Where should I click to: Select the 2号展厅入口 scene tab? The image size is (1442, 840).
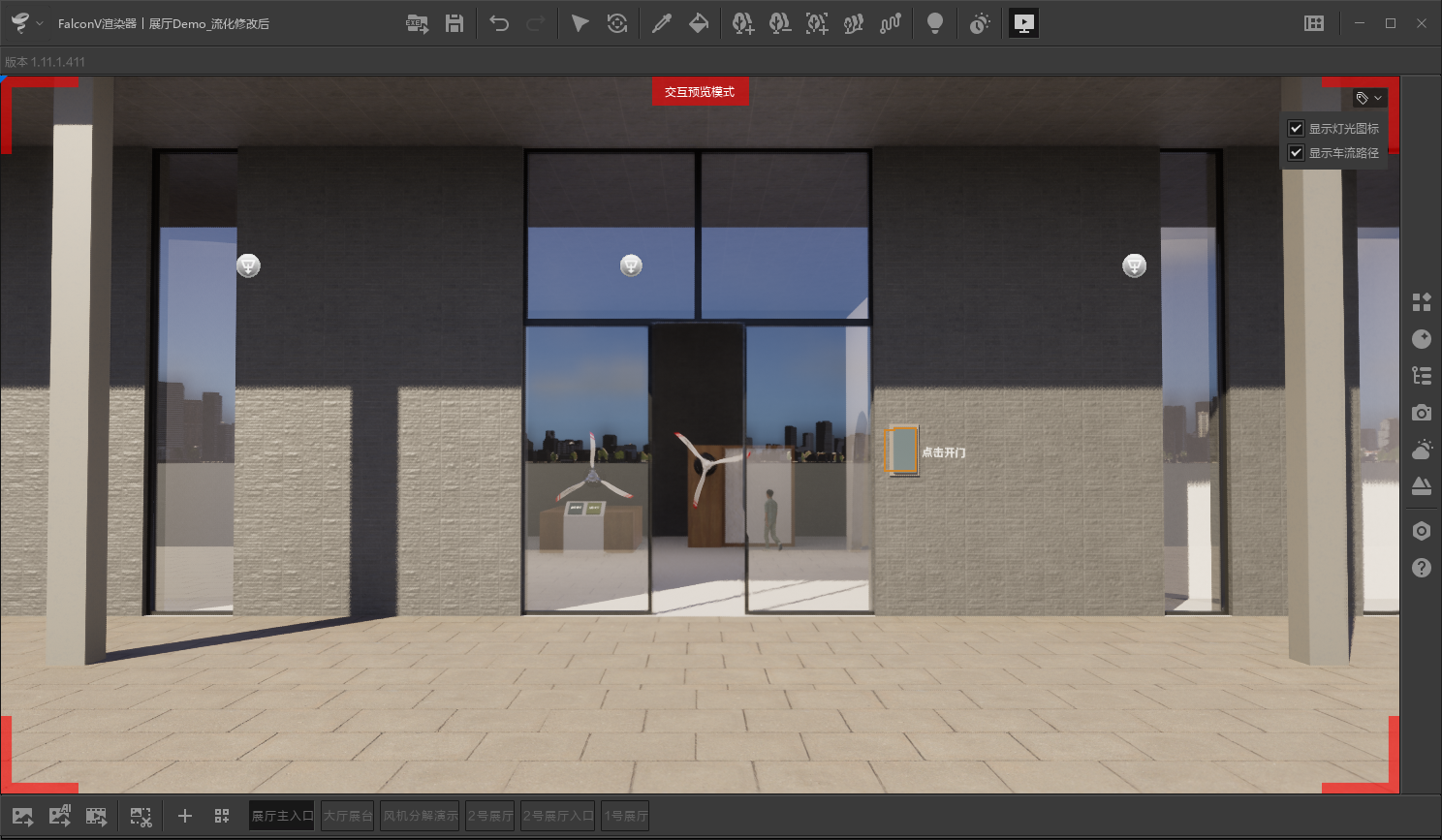(x=557, y=815)
